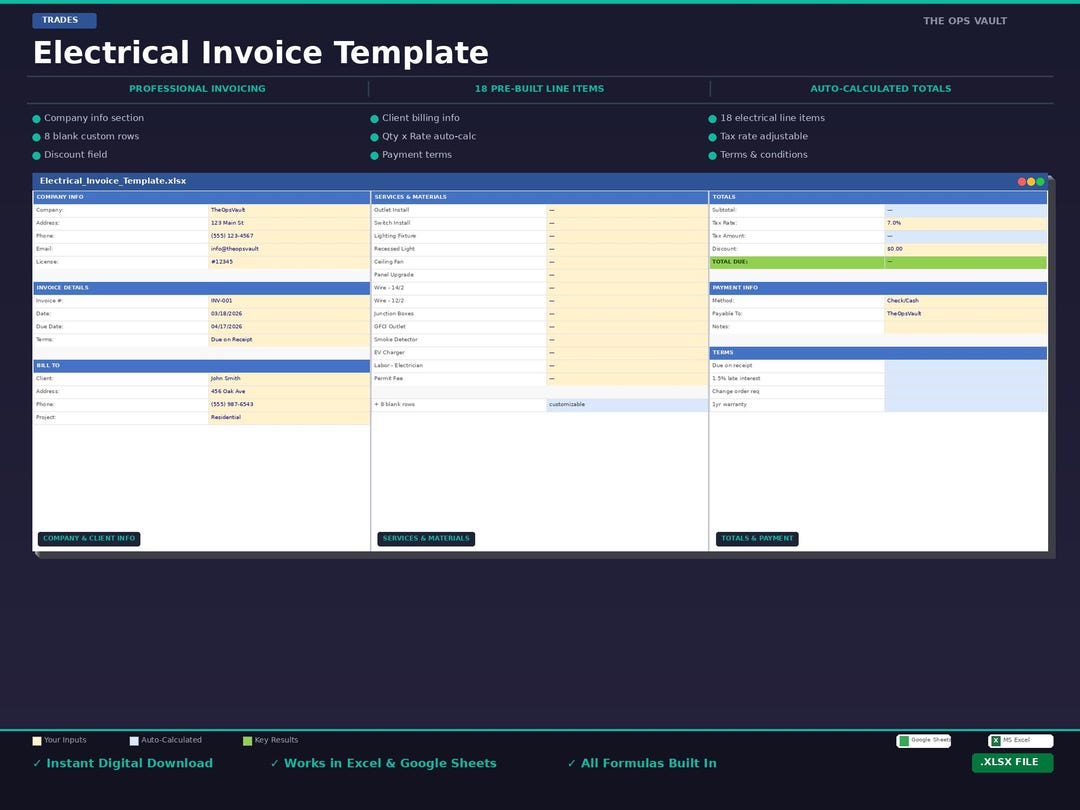
Task: Click the red window dot on spreadsheet preview
Action: pyautogui.click(x=1021, y=182)
